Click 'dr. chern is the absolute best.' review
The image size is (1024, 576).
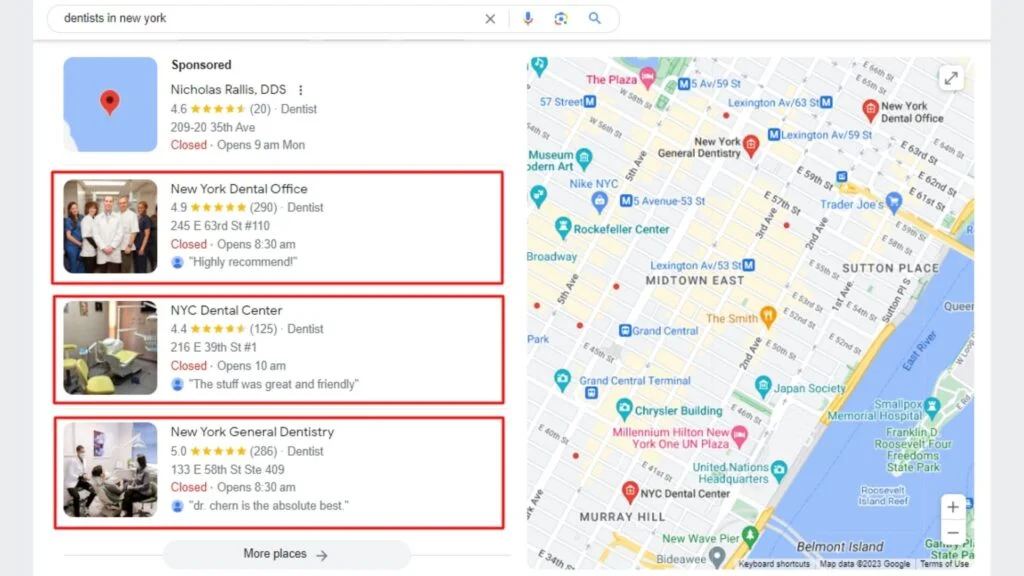pos(268,505)
